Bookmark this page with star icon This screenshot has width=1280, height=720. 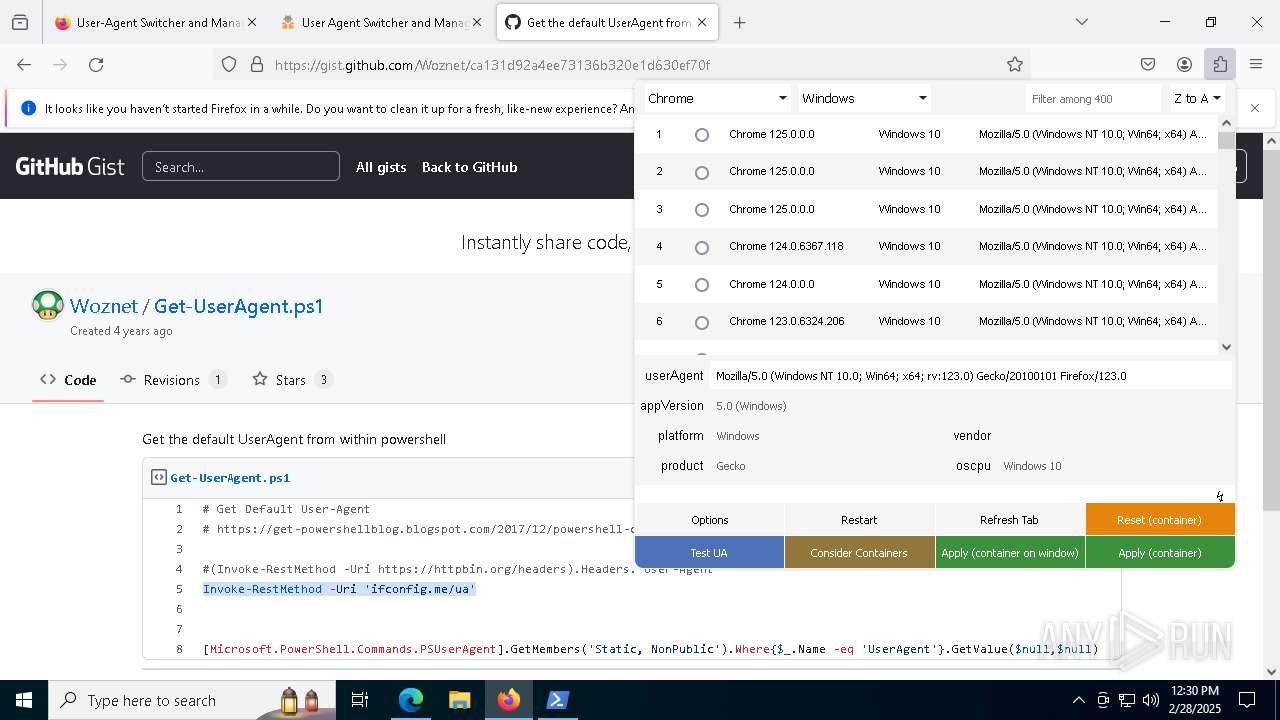(x=1015, y=64)
